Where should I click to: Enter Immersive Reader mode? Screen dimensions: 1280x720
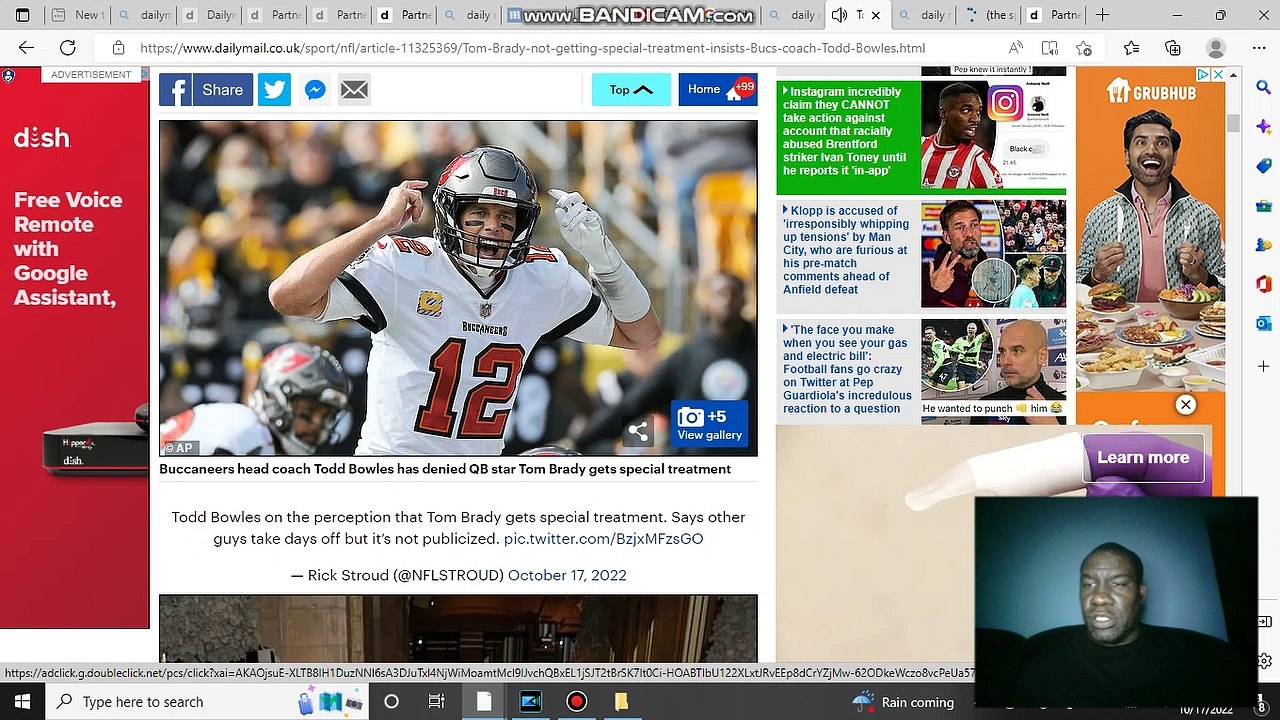coord(1049,48)
